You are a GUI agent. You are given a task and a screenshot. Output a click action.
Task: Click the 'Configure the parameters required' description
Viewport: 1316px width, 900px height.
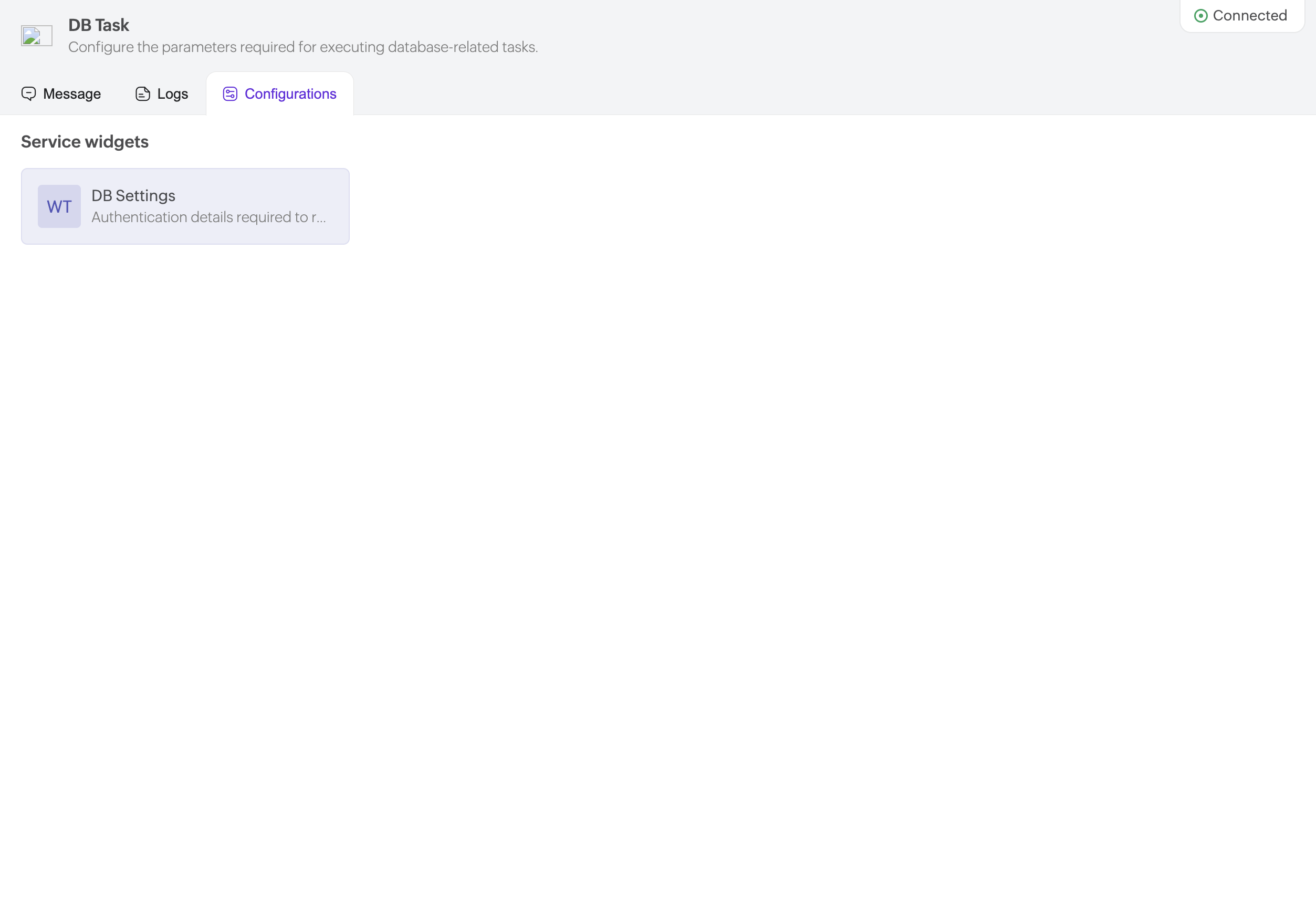point(303,47)
